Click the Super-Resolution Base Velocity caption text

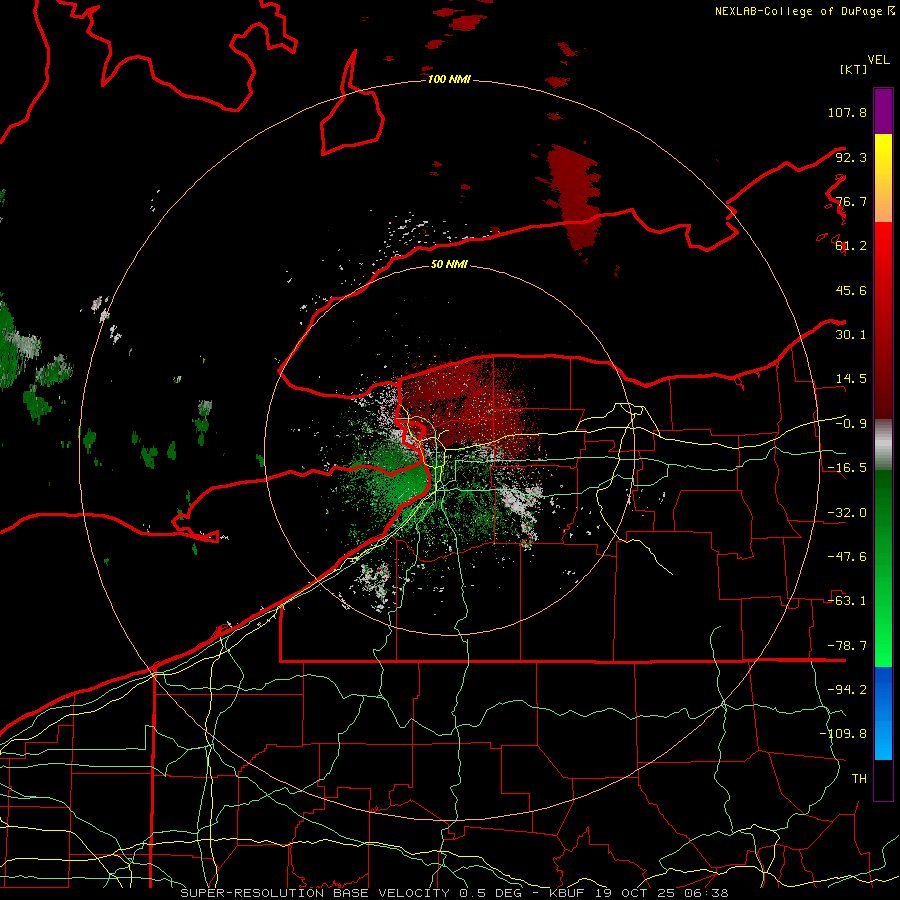(455, 893)
